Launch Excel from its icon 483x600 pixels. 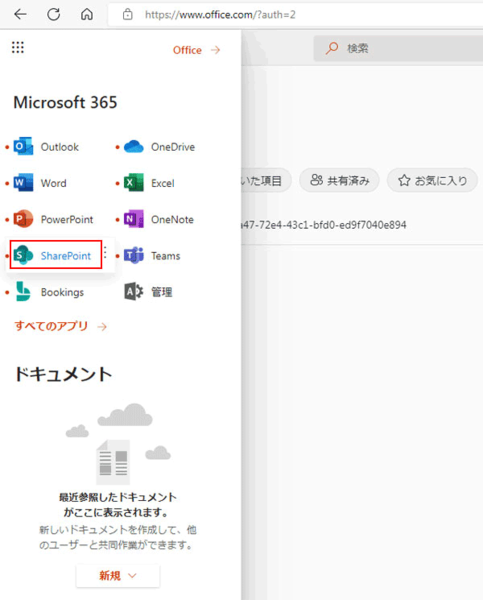(134, 183)
